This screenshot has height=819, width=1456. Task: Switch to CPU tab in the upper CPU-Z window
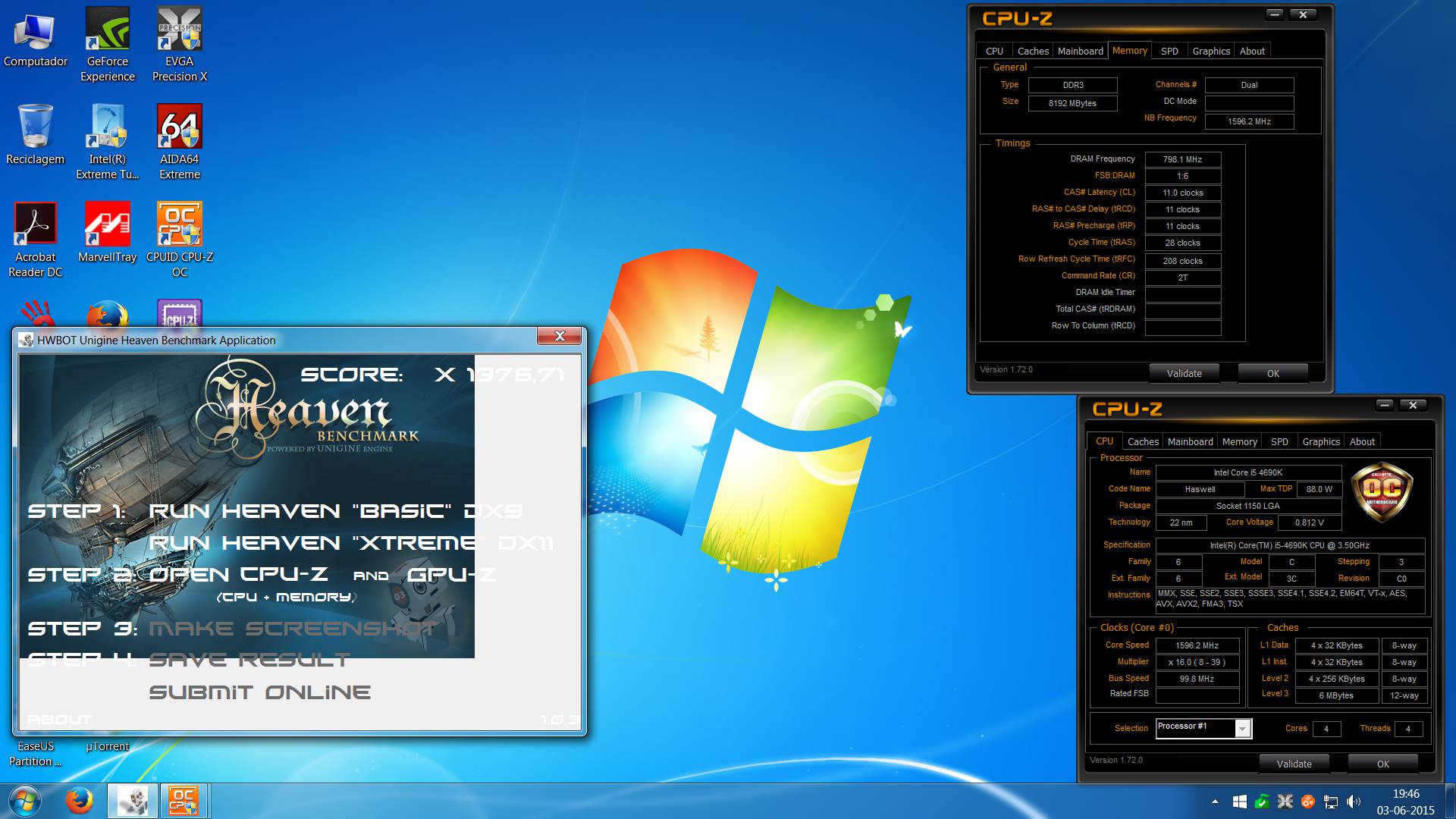[x=994, y=51]
